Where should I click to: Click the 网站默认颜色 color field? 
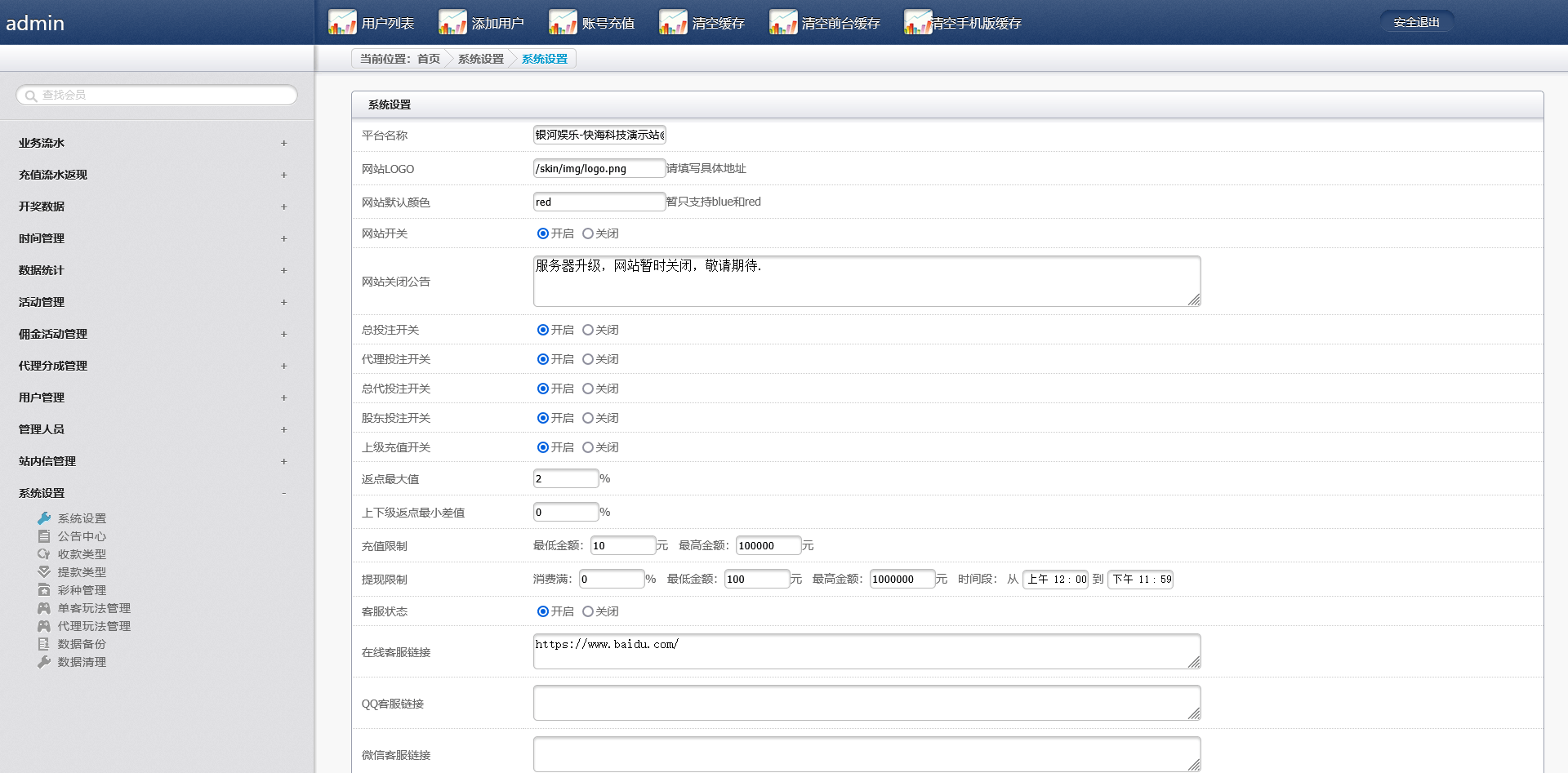pyautogui.click(x=599, y=202)
